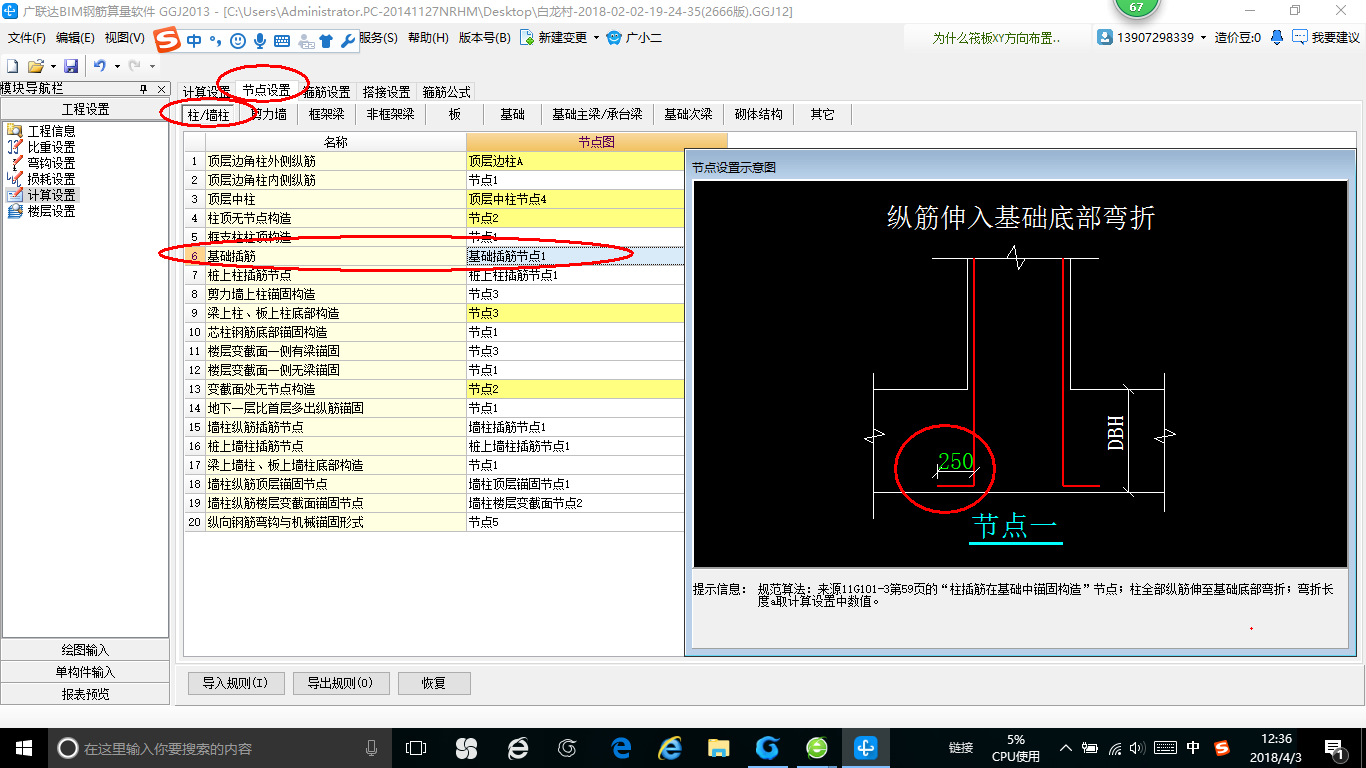Open the Windows Start menu
The image size is (1366, 768).
23,747
